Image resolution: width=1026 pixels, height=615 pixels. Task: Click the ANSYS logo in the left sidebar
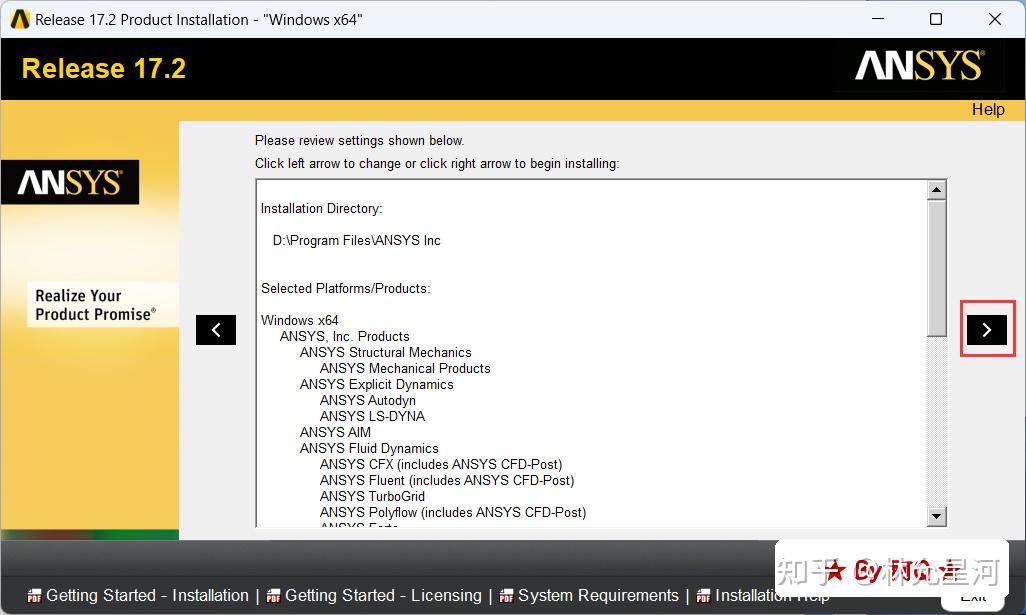click(70, 182)
